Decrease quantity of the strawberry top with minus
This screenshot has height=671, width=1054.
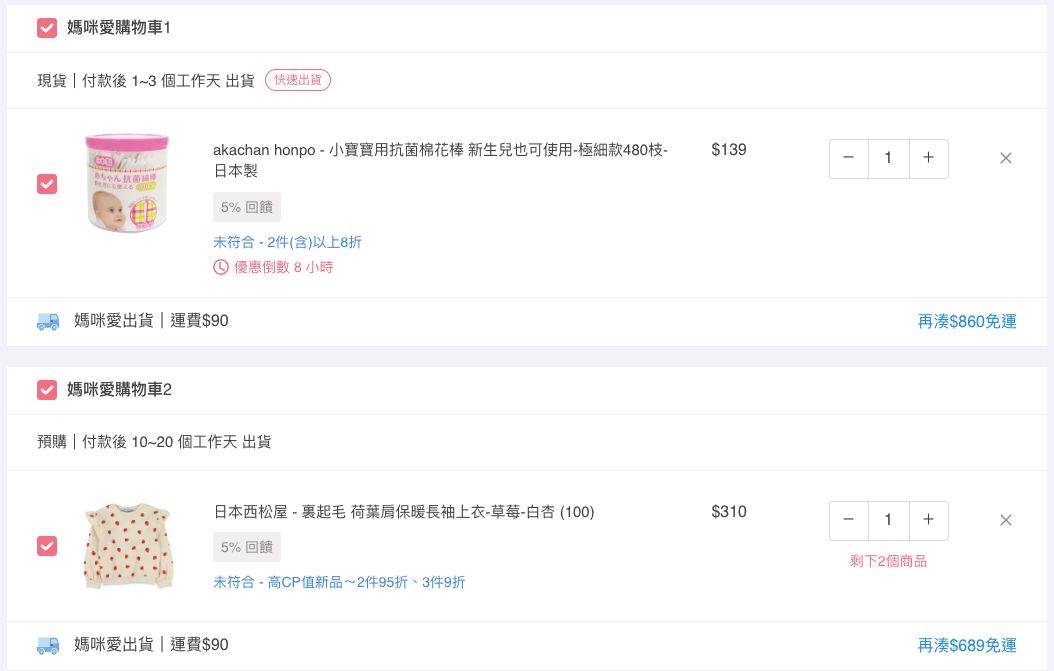[x=849, y=520]
